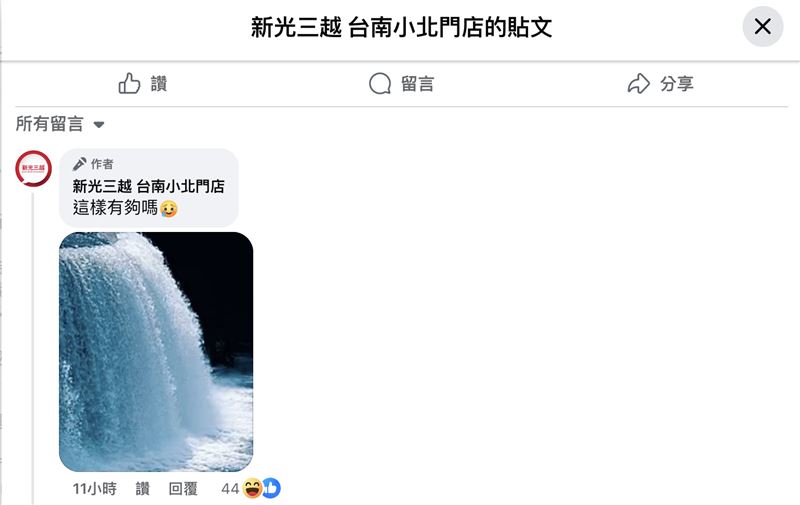Click the speech bubble comment icon
The width and height of the screenshot is (800, 505).
pyautogui.click(x=380, y=84)
